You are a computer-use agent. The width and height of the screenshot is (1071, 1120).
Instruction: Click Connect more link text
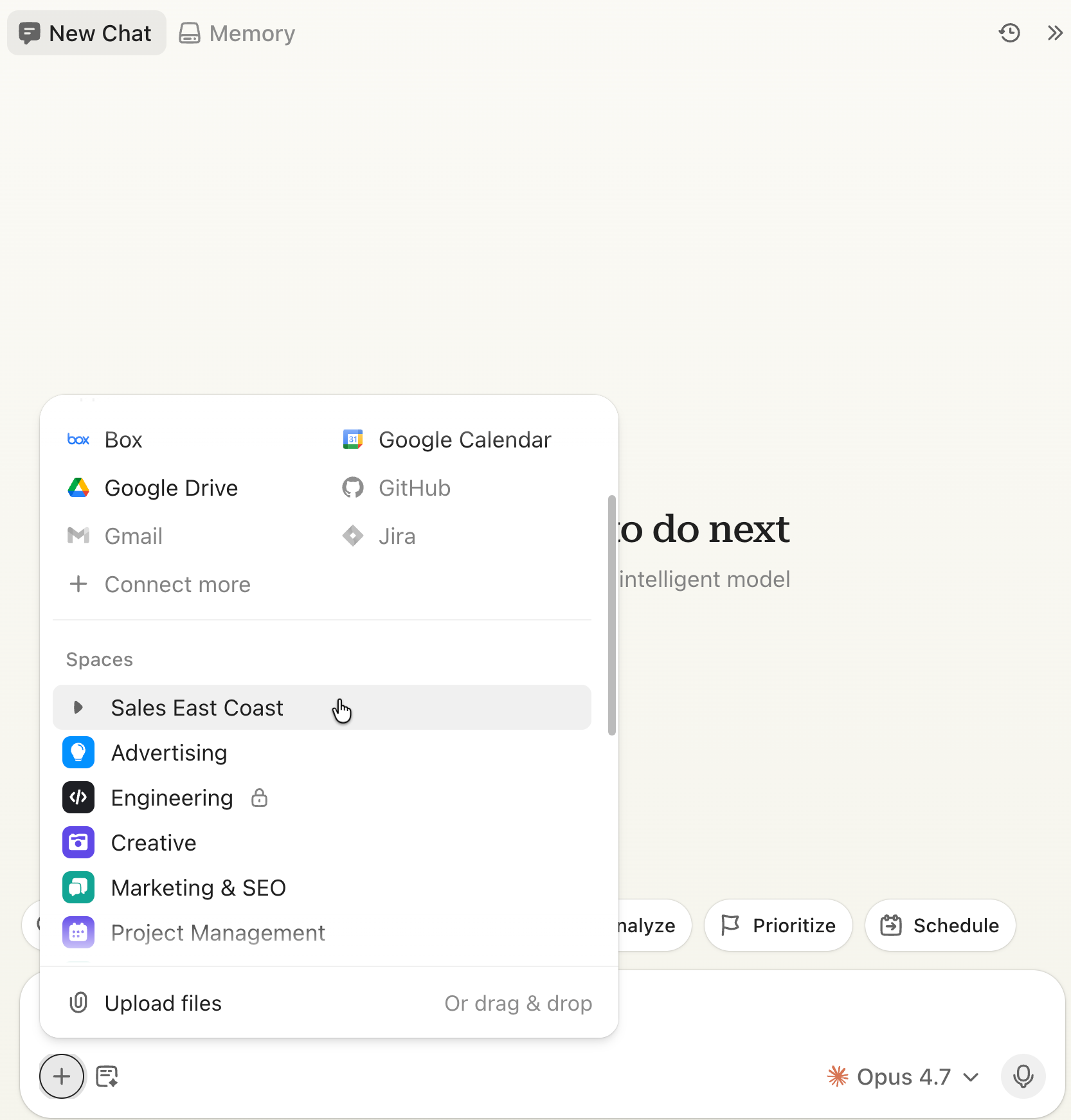[x=177, y=584]
